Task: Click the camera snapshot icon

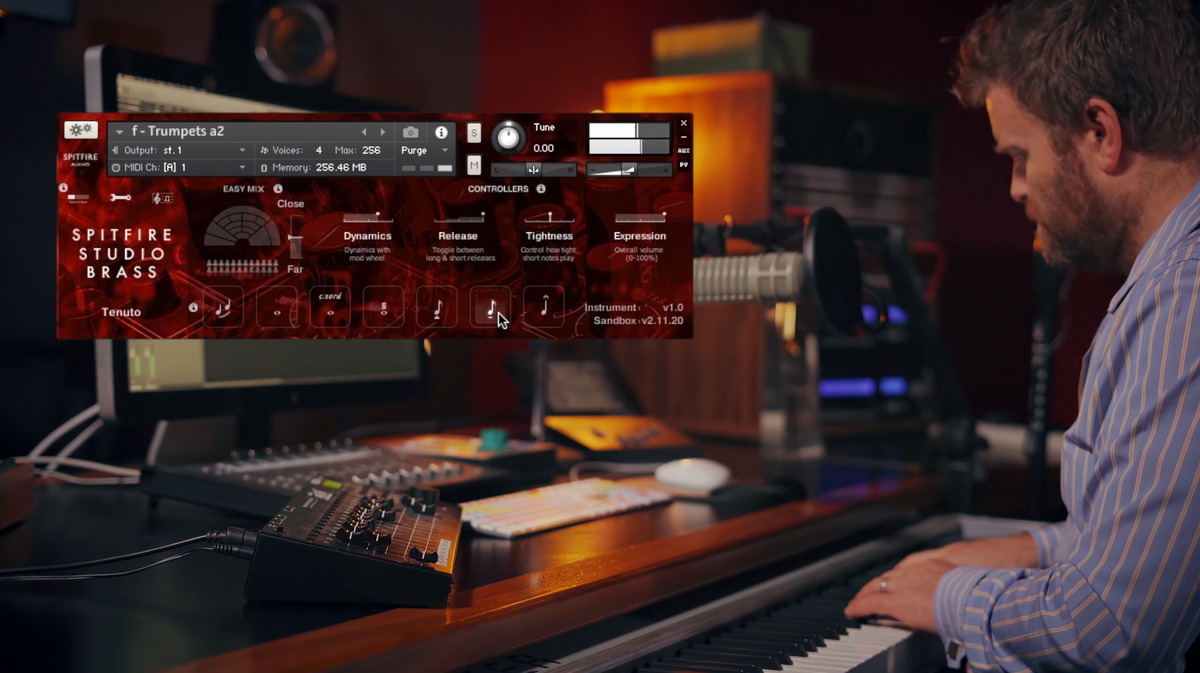Action: click(x=410, y=132)
